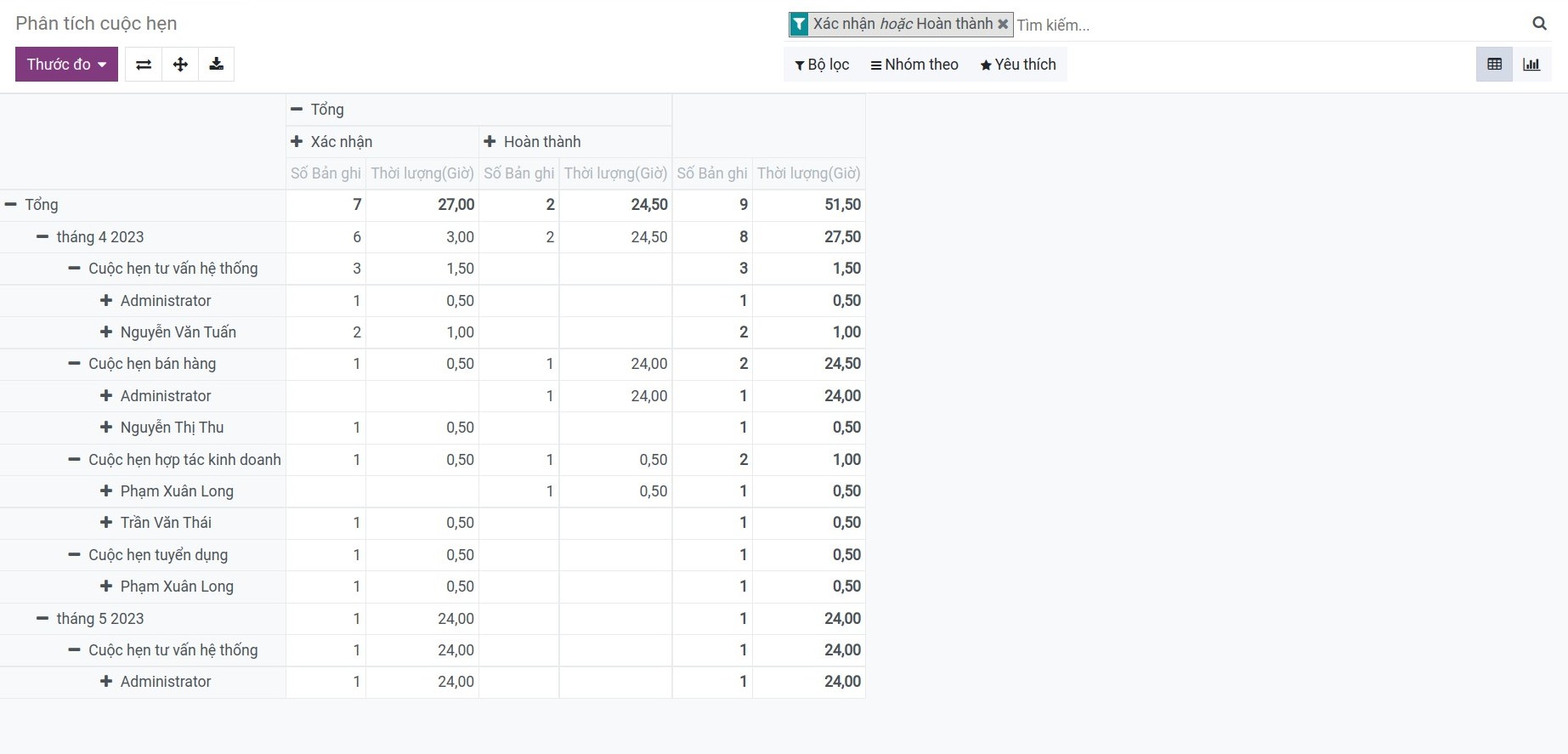Click the expand all arrows icon
Screen dimensions: 1568x754
(180, 65)
